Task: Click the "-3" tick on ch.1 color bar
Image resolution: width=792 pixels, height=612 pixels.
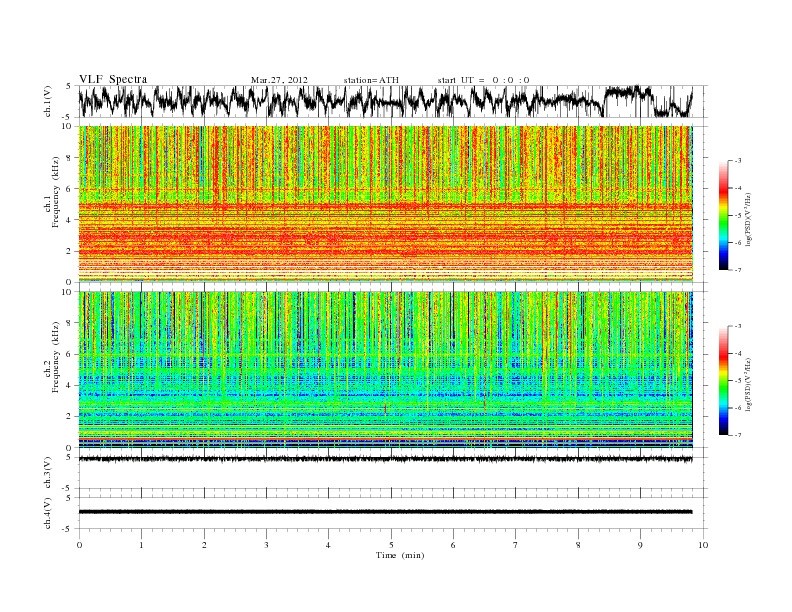Action: click(x=738, y=161)
